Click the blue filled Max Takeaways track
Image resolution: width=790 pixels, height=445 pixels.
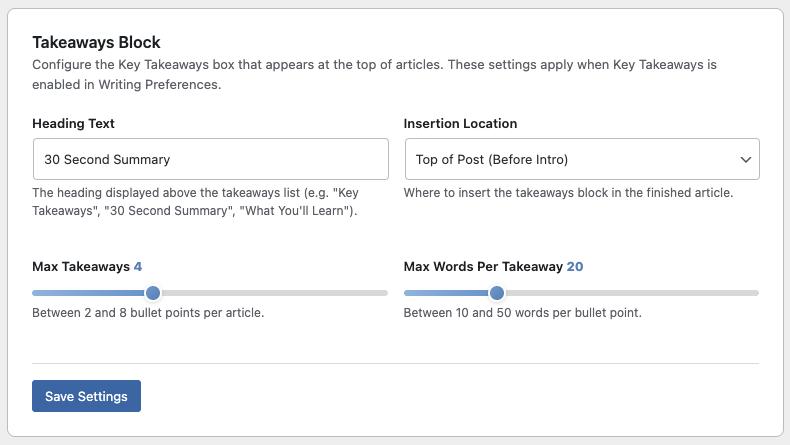pos(89,293)
